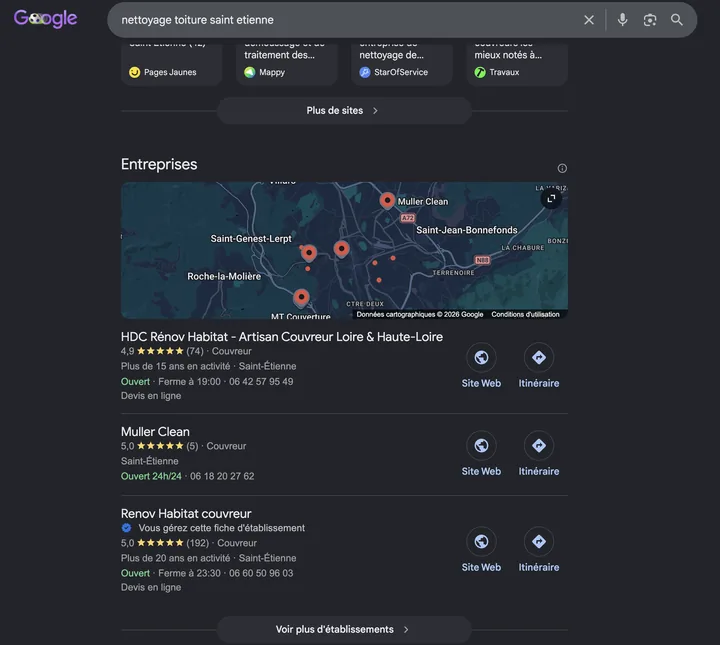Click Voir plus d'établissements
This screenshot has height=645, width=720.
(x=344, y=629)
